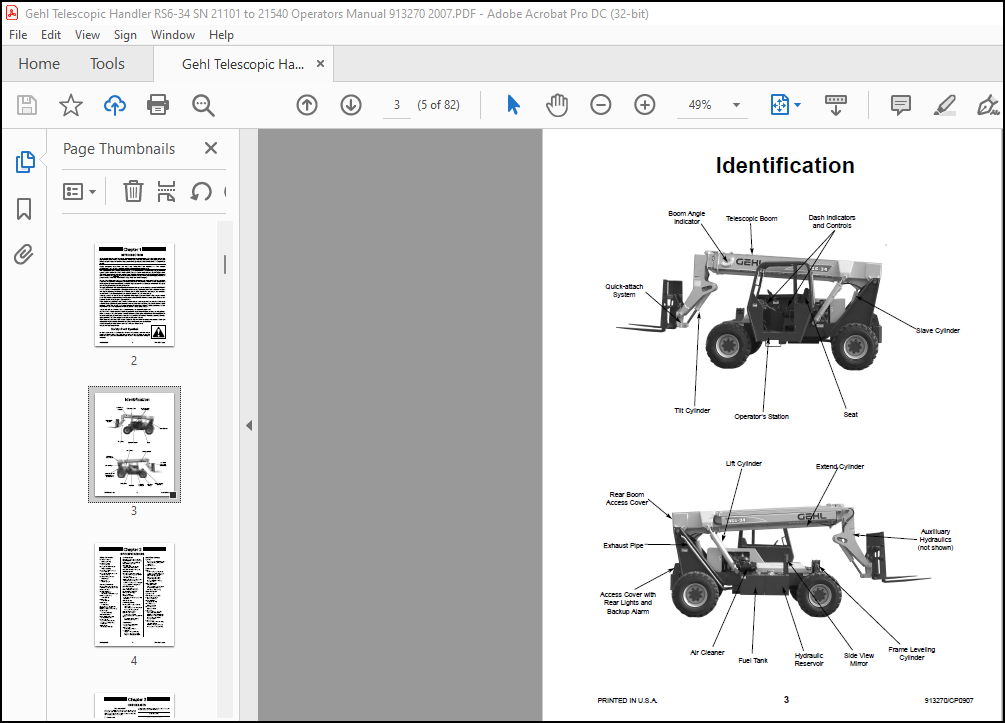Add a sticky note comment
The image size is (1005, 723).
click(901, 104)
